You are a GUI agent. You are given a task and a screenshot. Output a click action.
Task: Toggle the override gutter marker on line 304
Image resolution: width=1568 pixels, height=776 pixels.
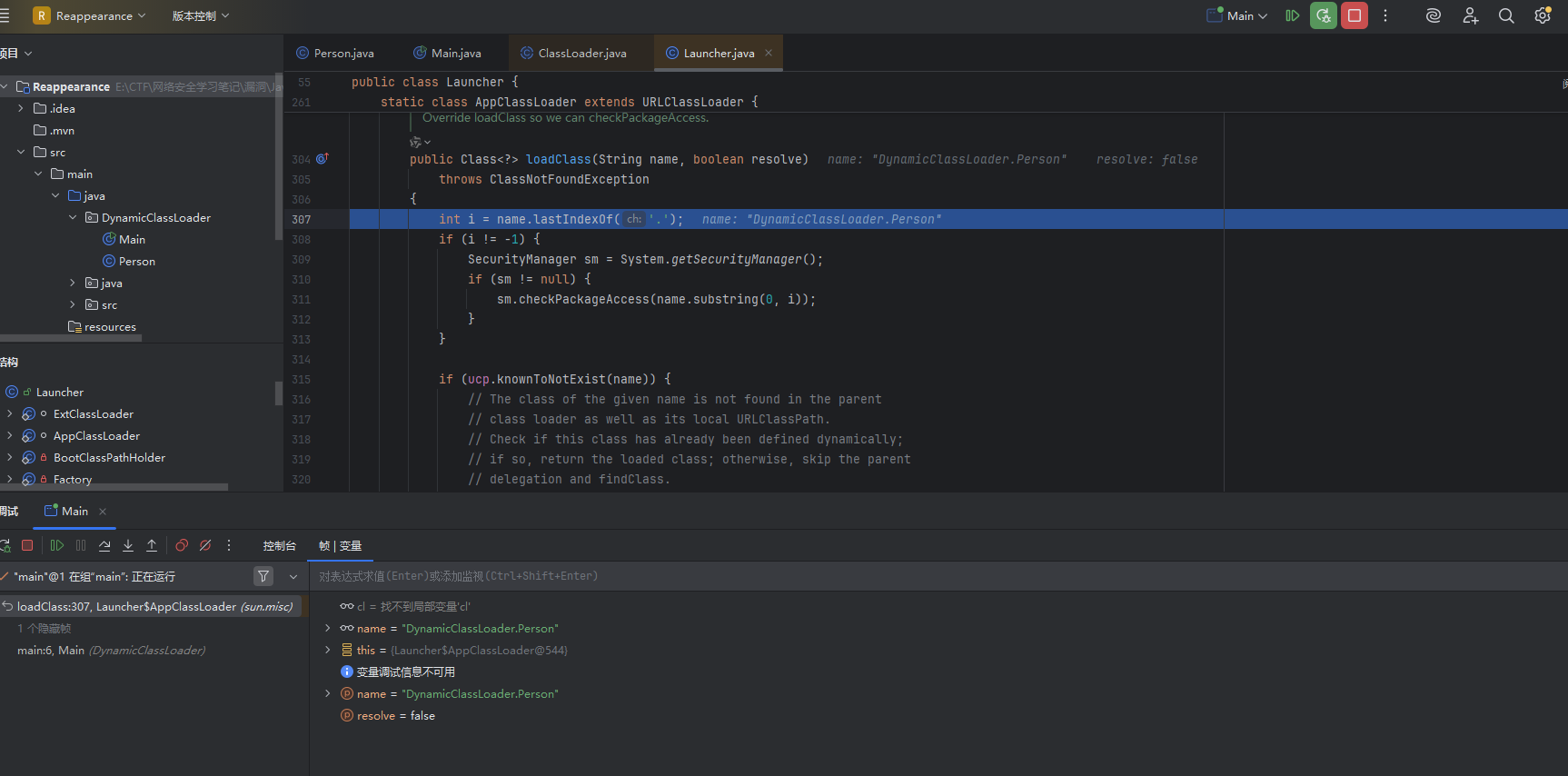[322, 159]
